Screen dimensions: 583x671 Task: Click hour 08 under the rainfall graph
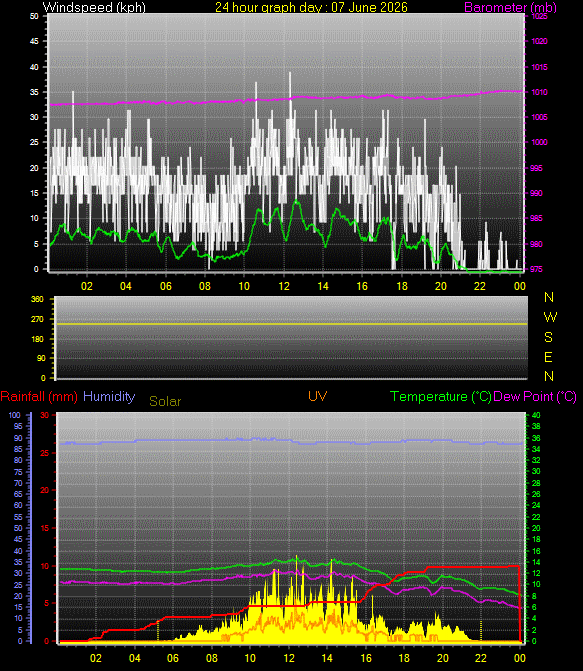point(211,658)
